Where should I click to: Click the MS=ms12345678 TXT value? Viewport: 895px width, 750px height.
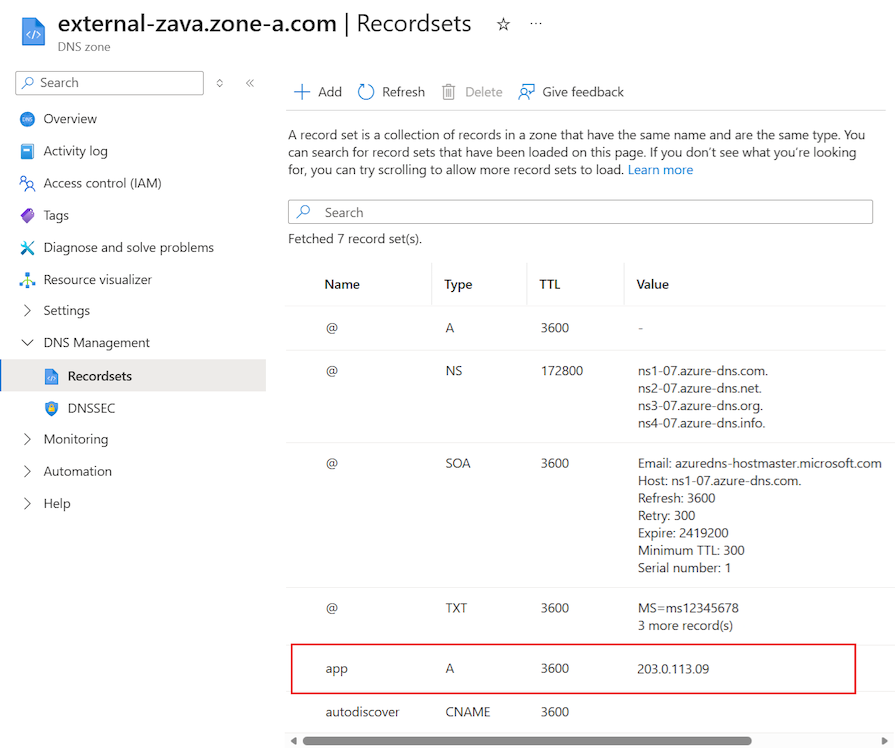point(688,608)
